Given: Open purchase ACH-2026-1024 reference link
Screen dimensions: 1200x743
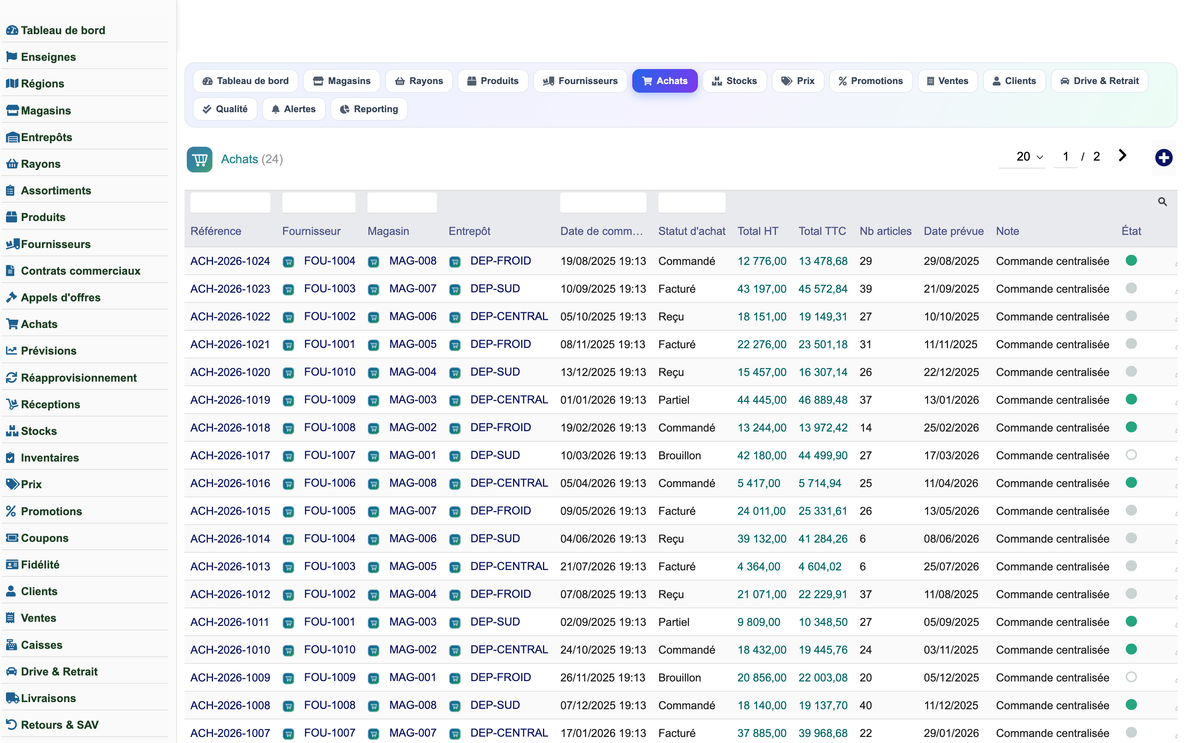Looking at the screenshot, I should [x=230, y=261].
